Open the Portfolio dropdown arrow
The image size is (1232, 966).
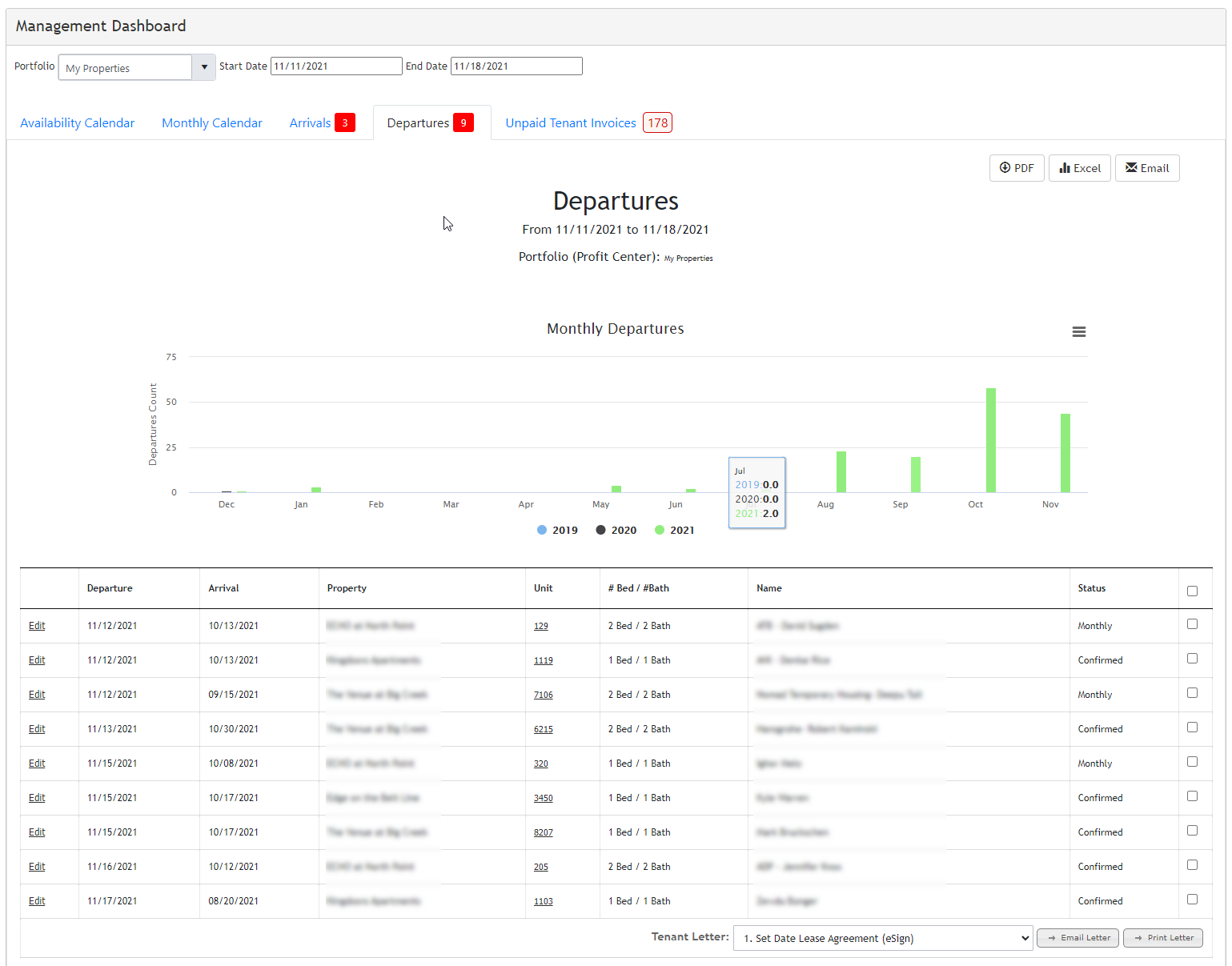[x=204, y=67]
